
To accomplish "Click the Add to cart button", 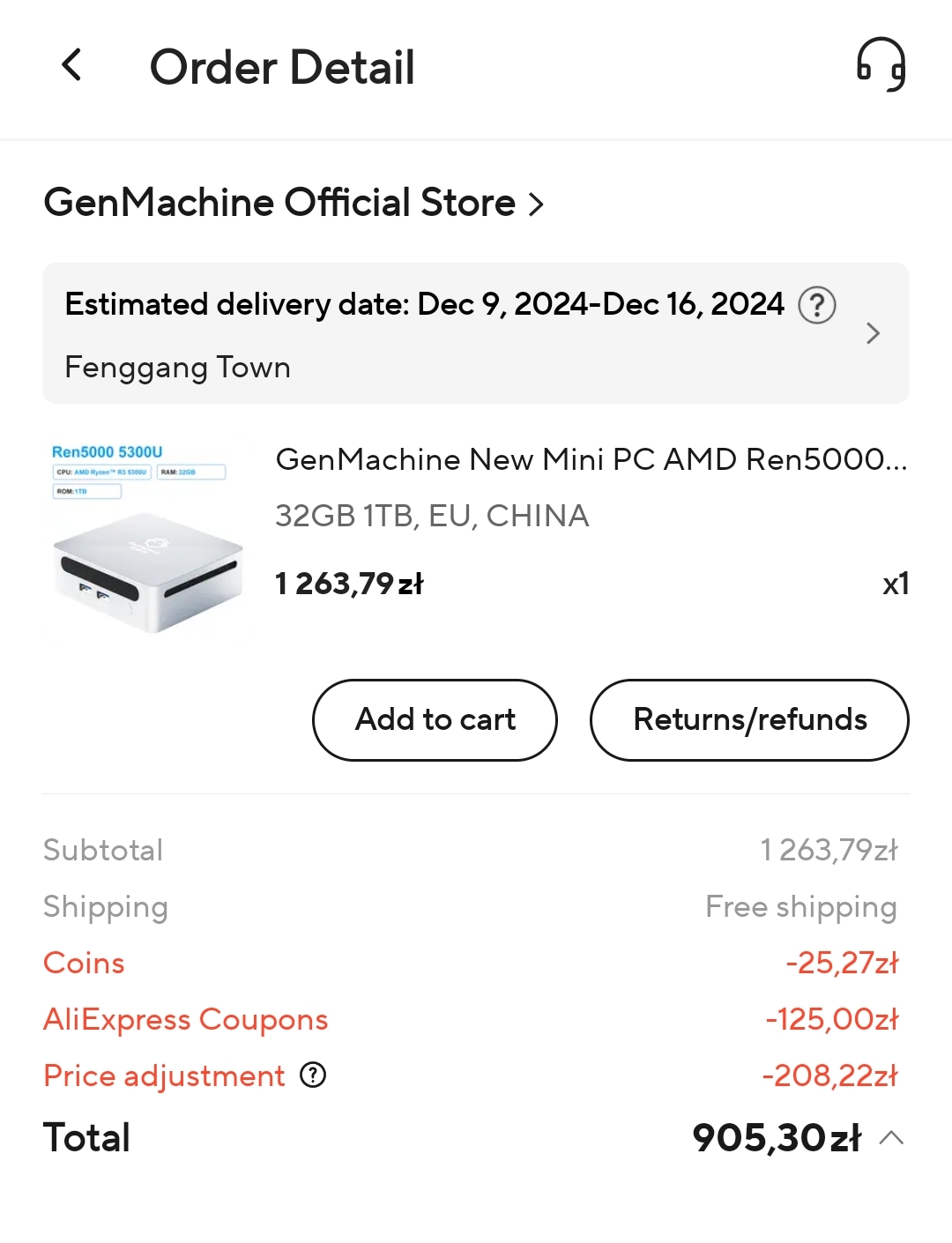I will click(x=435, y=719).
